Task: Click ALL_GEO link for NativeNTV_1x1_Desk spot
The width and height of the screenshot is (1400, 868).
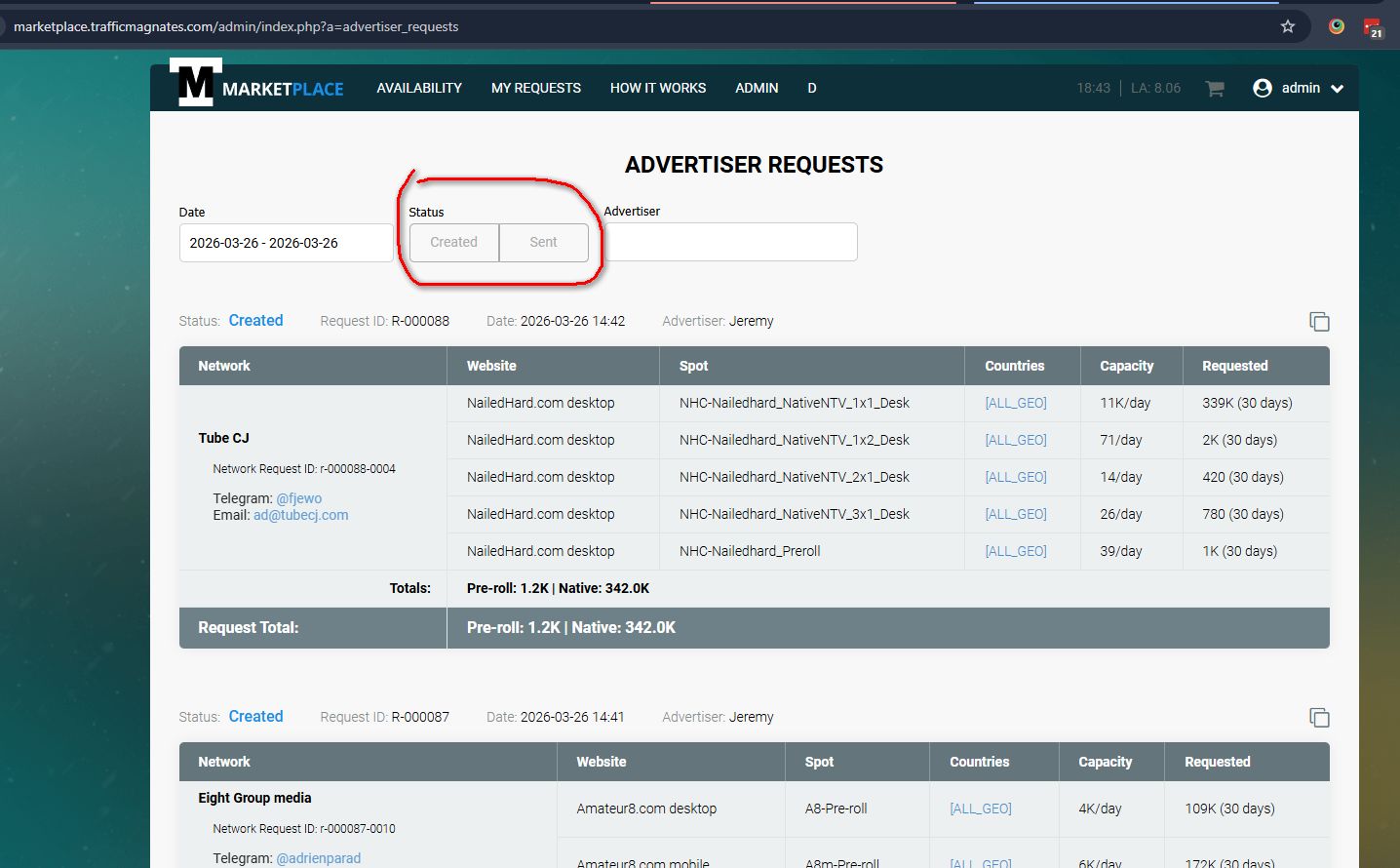Action: tap(1016, 403)
